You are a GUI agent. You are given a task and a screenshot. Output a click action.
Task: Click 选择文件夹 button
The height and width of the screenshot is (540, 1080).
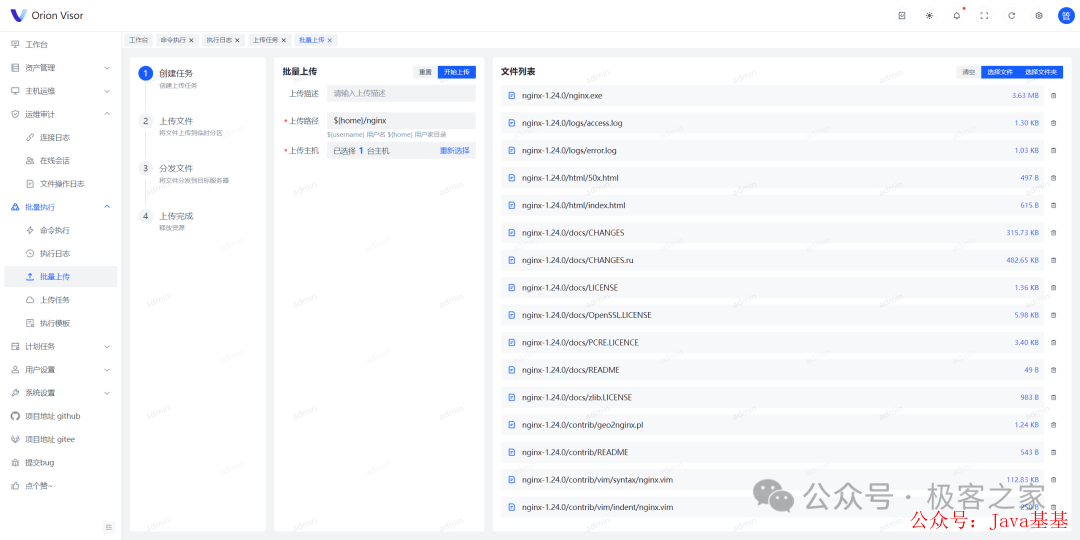(1041, 72)
